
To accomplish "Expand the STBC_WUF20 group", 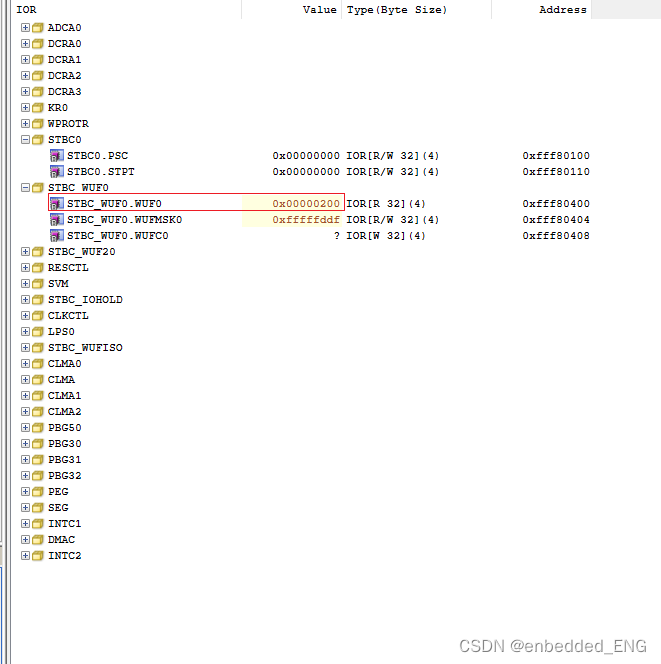I will [x=25, y=252].
